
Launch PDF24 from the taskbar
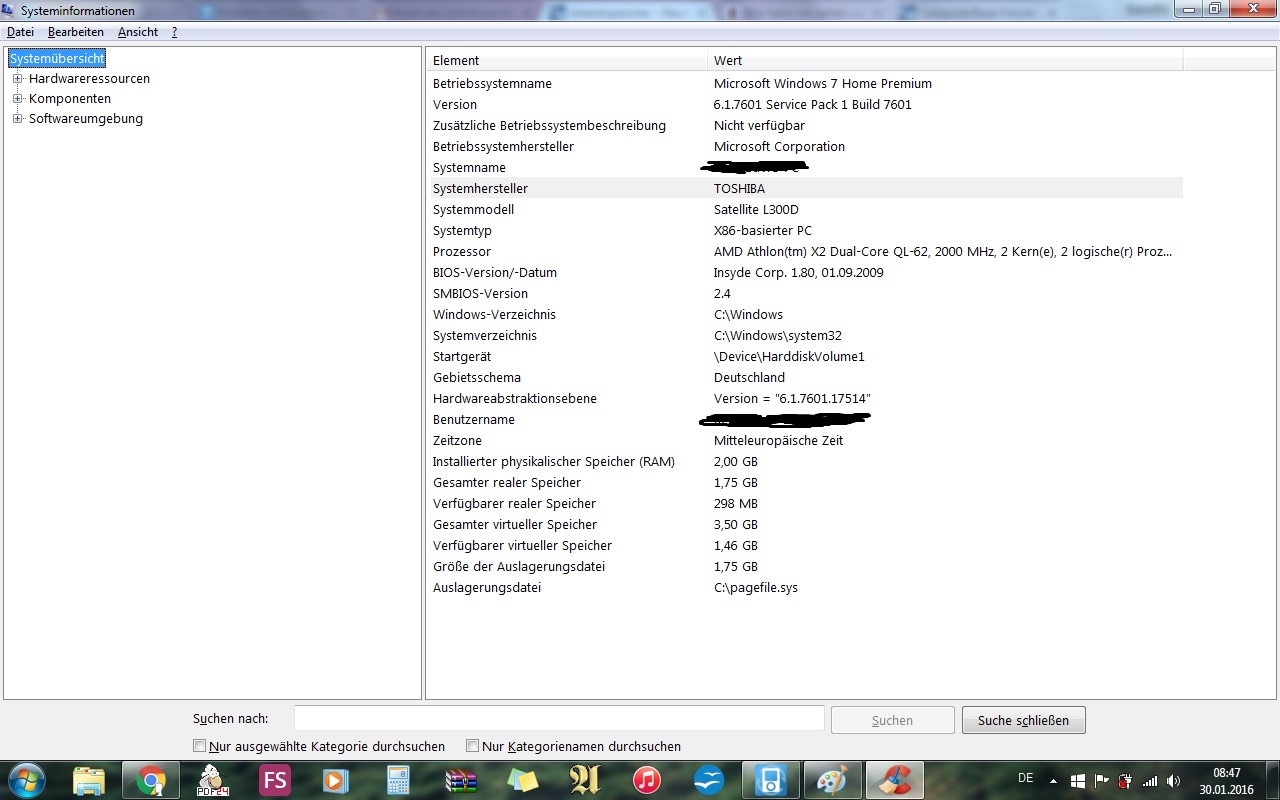[211, 780]
